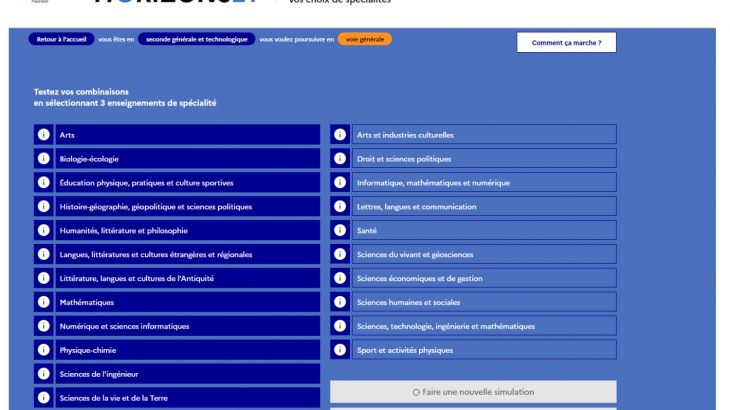
Task: Toggle Sciences de la vie et de la Terre
Action: 186,398
